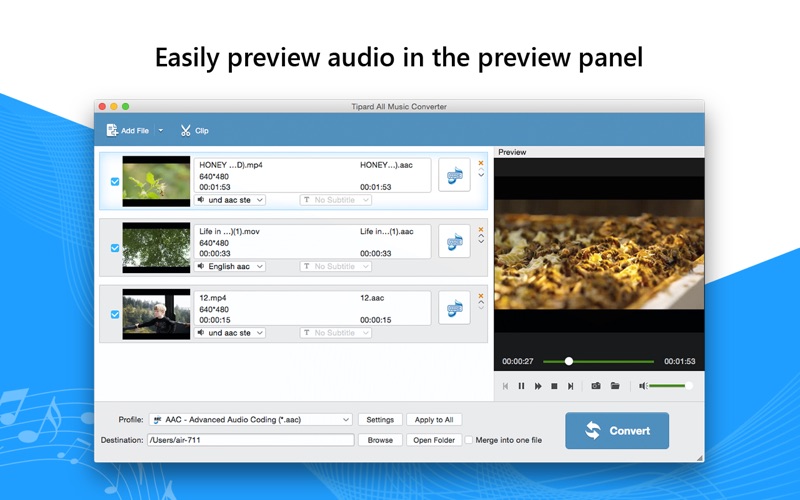This screenshot has width=800, height=500.
Task: Uncheck the HONEY mp4 file checkbox
Action: (x=114, y=182)
